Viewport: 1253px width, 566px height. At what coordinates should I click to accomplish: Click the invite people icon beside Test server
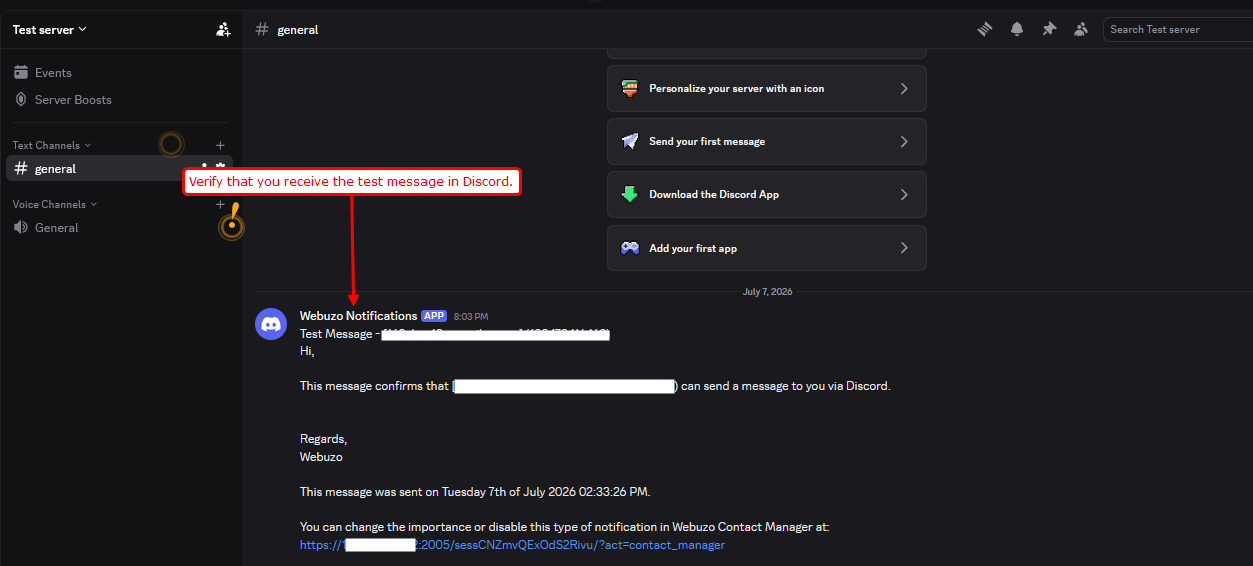[x=223, y=29]
